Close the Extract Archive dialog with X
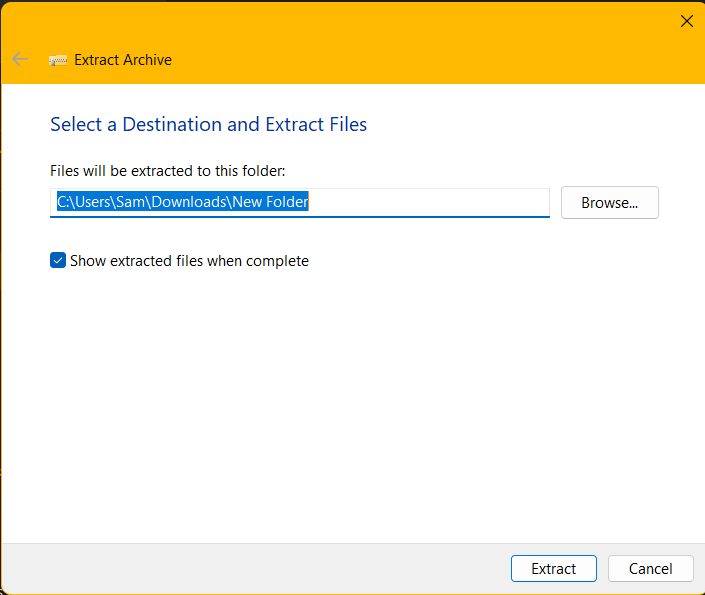The height and width of the screenshot is (595, 705). coord(686,21)
